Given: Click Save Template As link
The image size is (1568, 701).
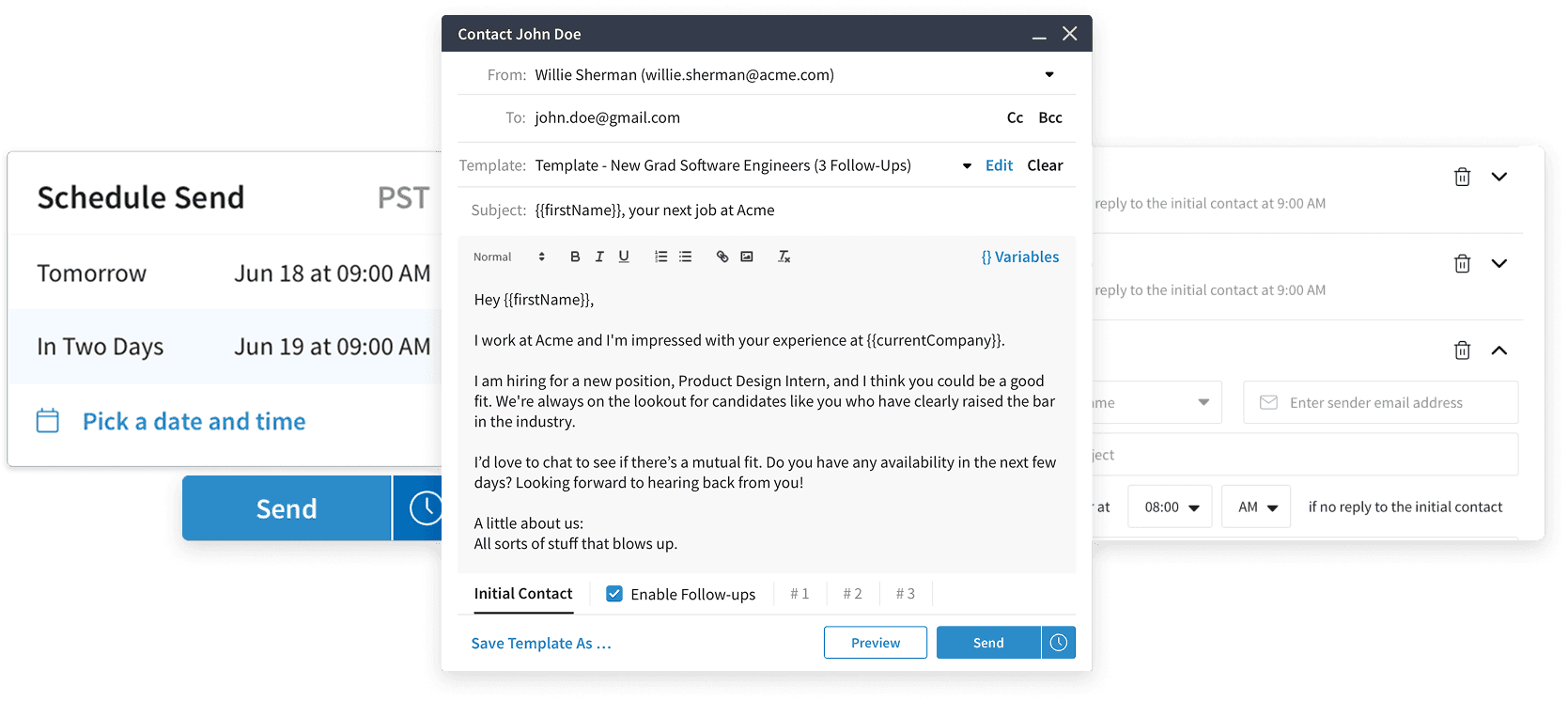Looking at the screenshot, I should coord(541,644).
